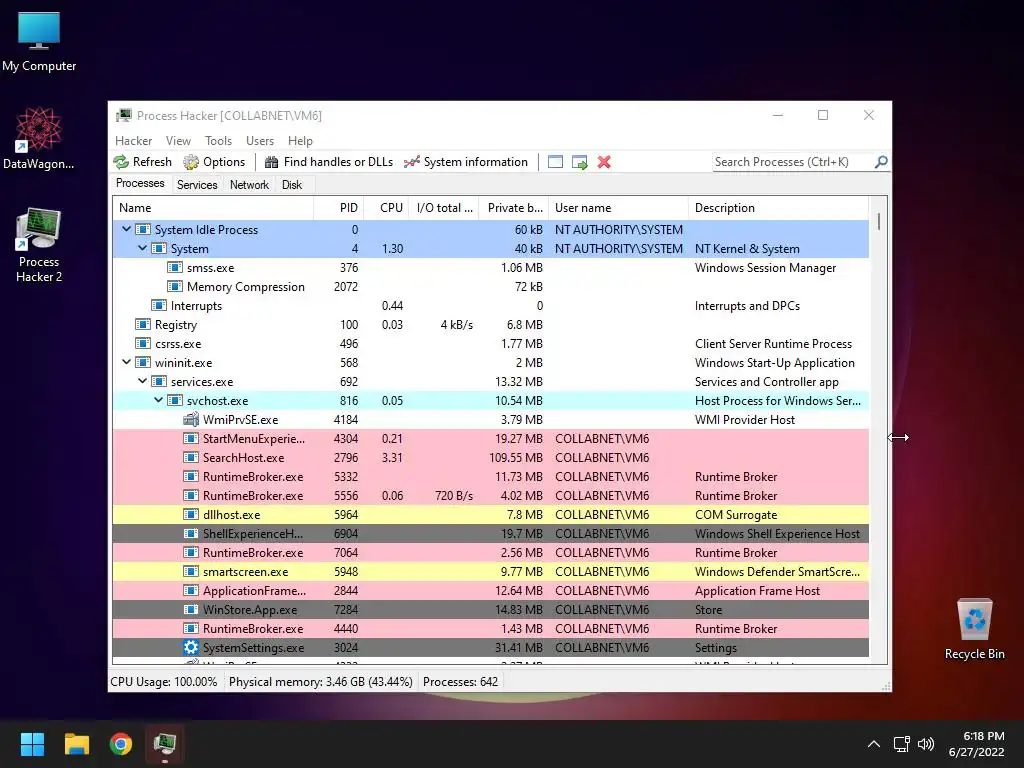The width and height of the screenshot is (1024, 768).
Task: Collapse the svchost.exe 816 node
Action: tap(159, 400)
